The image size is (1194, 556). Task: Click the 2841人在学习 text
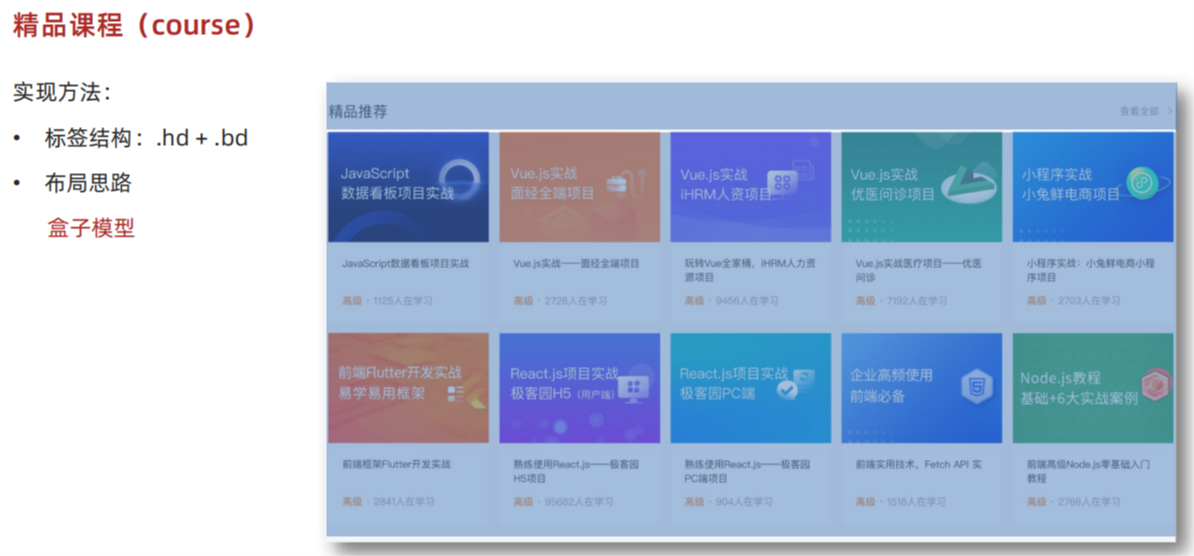pyautogui.click(x=404, y=502)
